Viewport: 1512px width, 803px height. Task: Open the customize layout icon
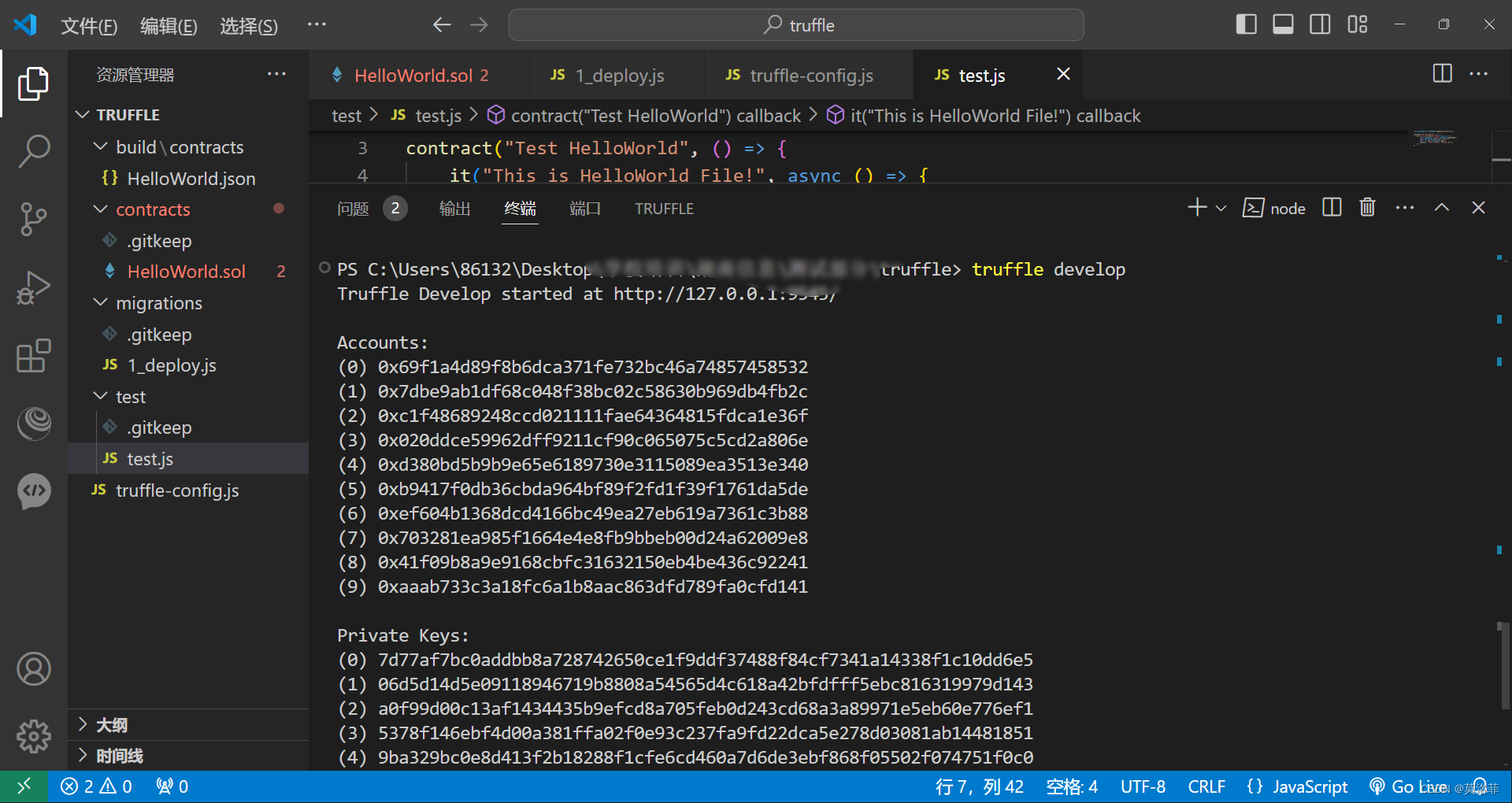point(1357,24)
